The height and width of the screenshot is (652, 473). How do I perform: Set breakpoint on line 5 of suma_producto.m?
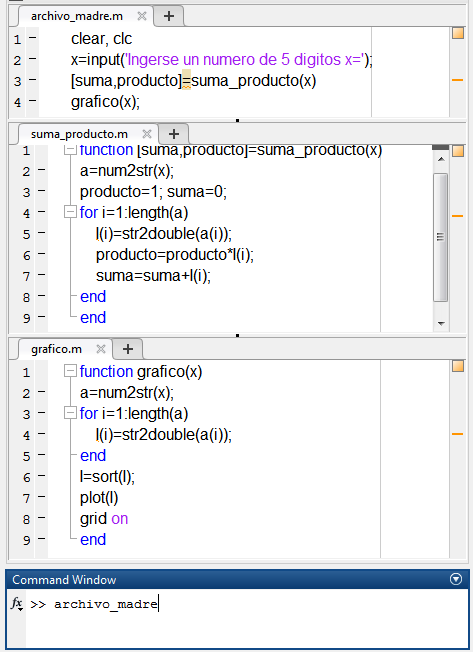tap(41, 233)
